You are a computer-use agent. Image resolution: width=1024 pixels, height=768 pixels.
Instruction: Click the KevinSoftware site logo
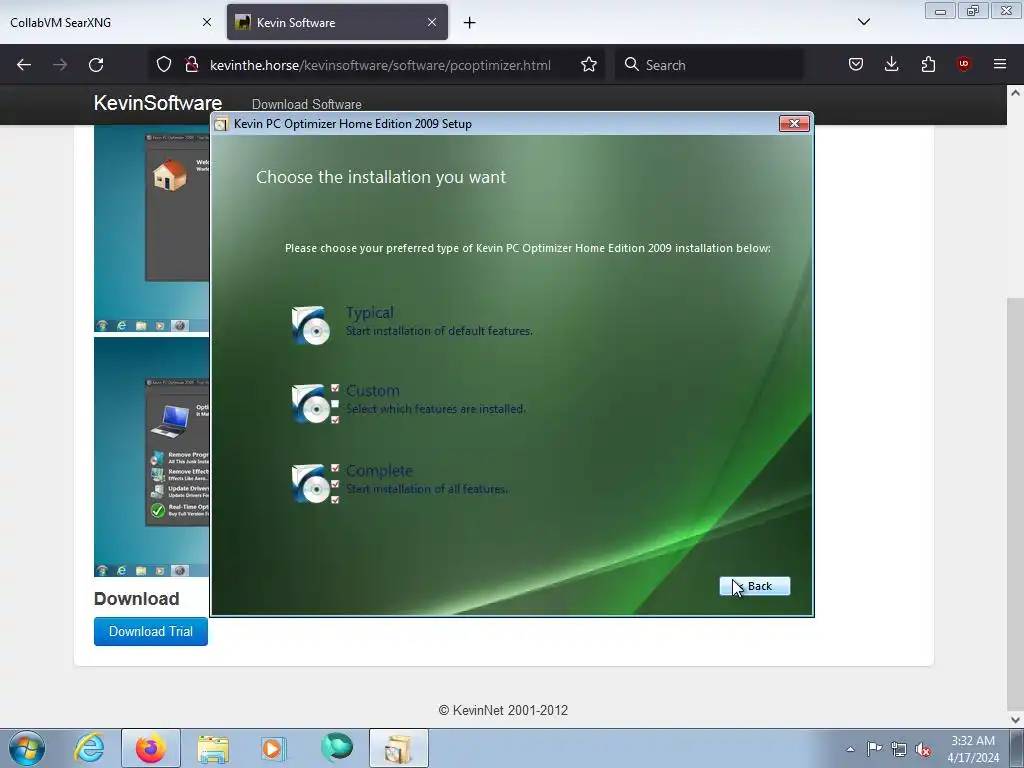point(157,103)
